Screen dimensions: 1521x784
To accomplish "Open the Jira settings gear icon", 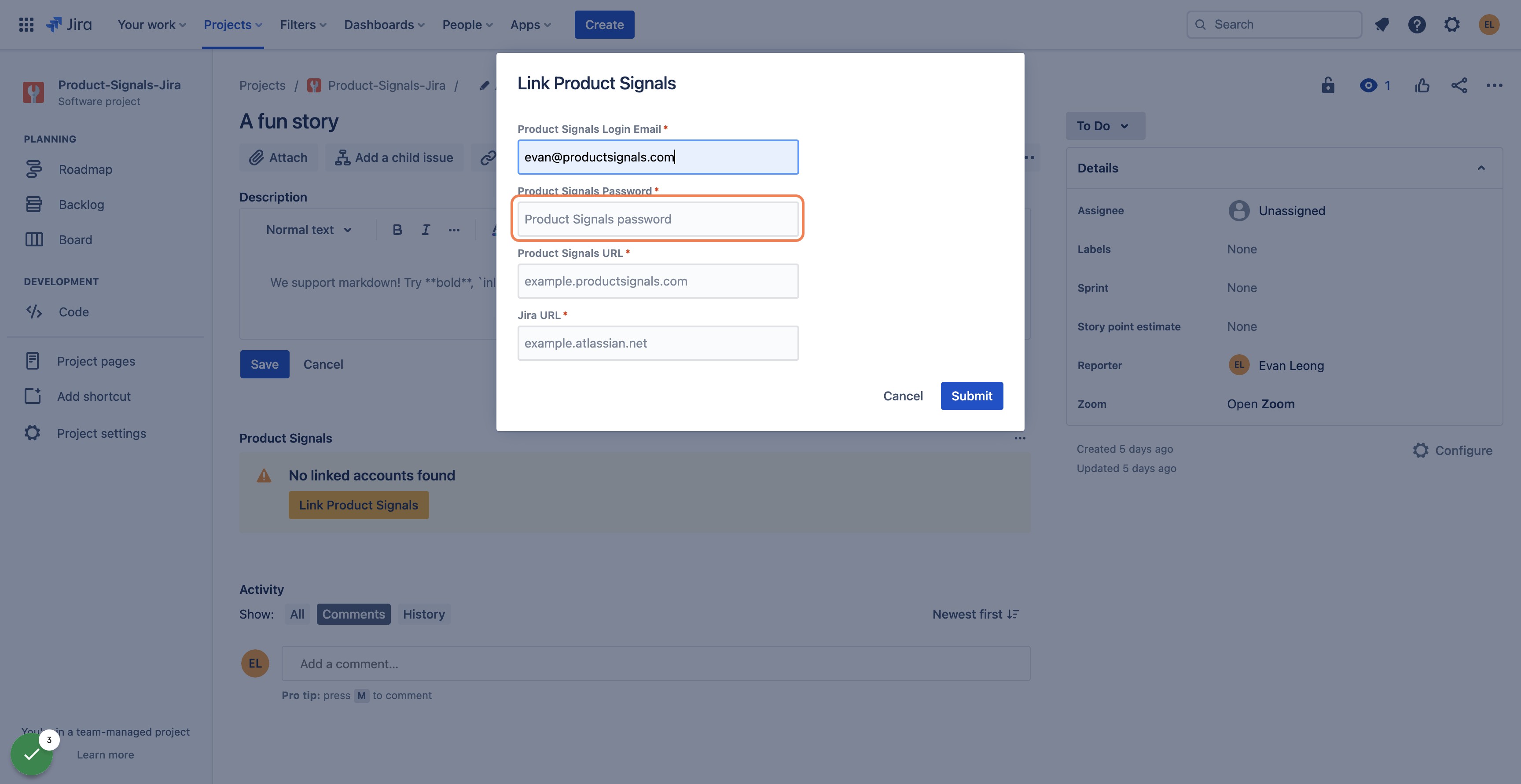I will point(1452,25).
